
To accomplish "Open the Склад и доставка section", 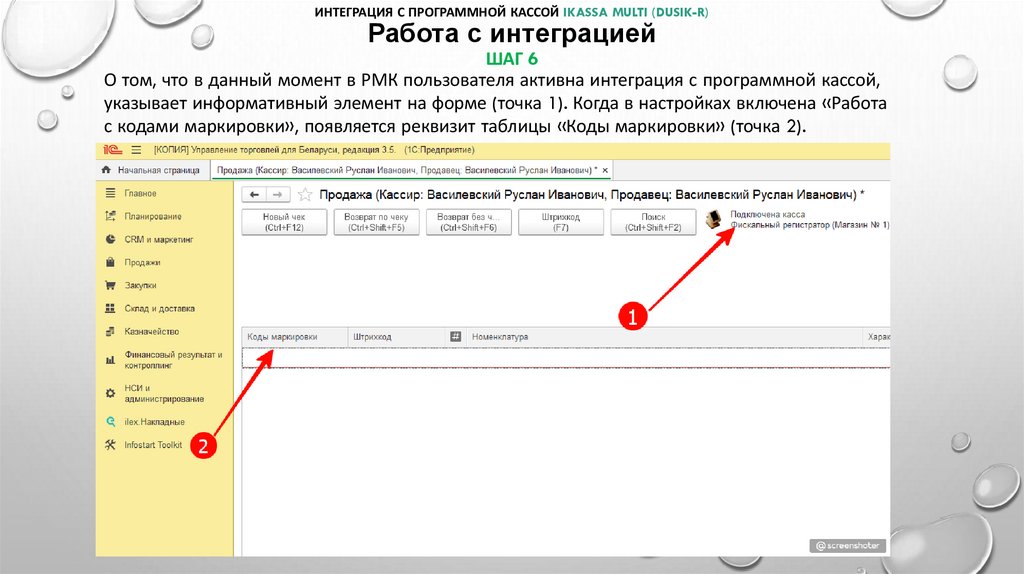I will click(x=159, y=308).
